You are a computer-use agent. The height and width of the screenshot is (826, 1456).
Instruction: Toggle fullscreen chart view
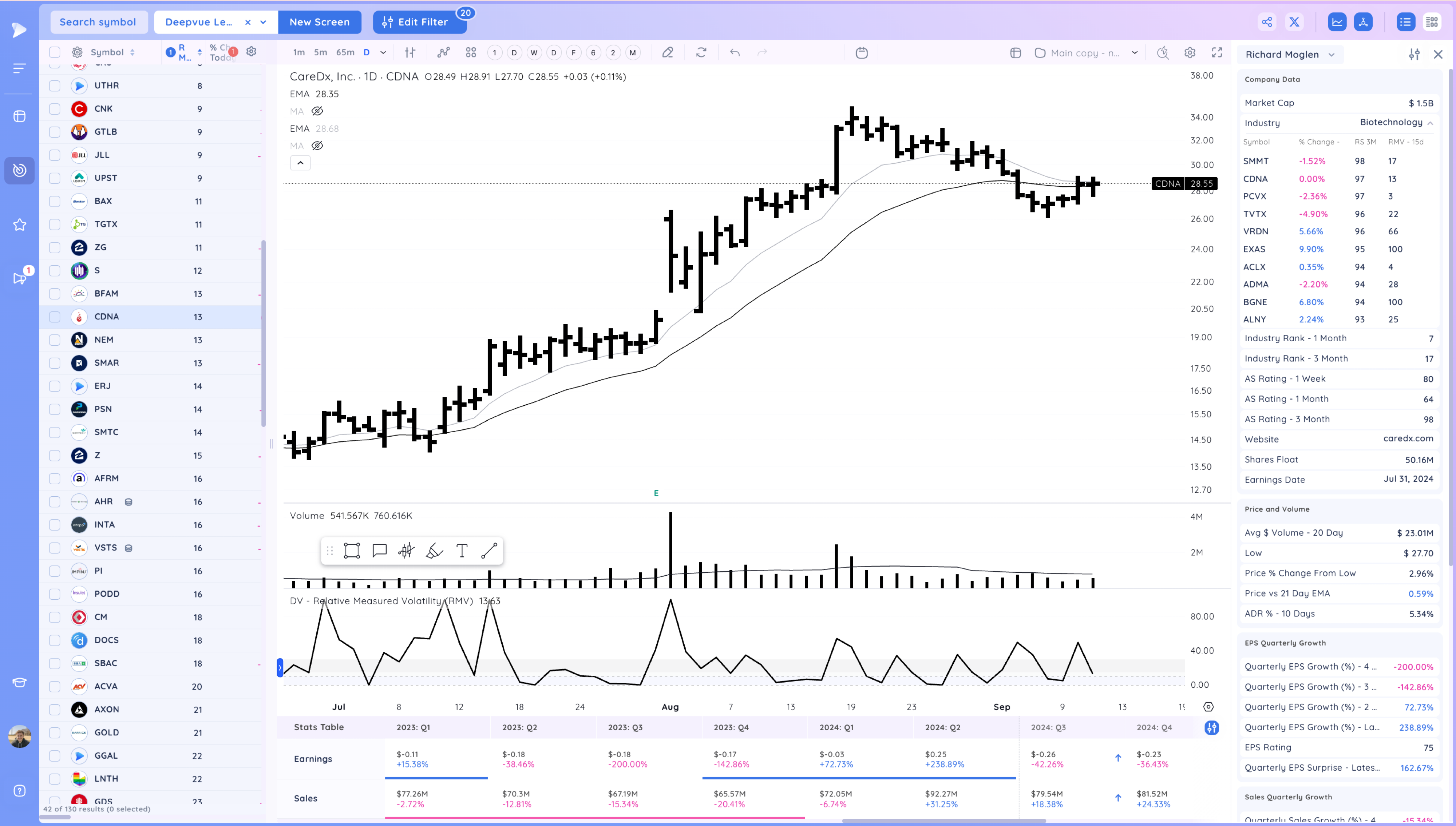click(x=1216, y=53)
